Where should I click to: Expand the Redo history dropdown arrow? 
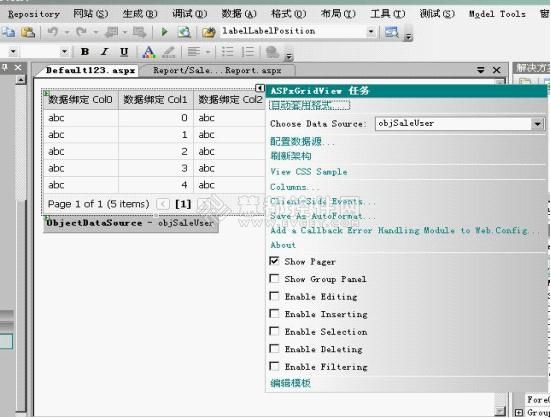coord(96,32)
